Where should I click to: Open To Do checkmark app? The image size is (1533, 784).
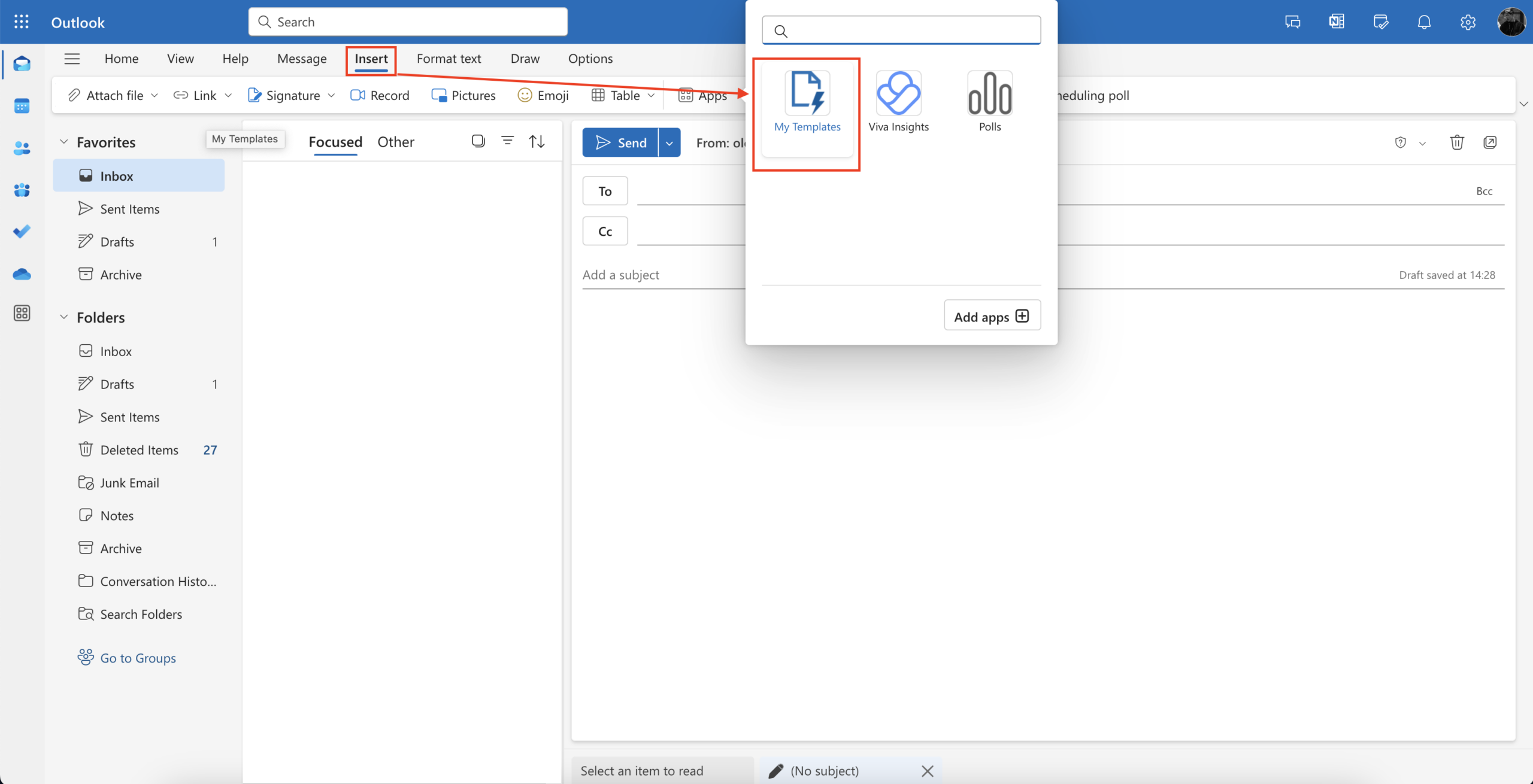[22, 232]
